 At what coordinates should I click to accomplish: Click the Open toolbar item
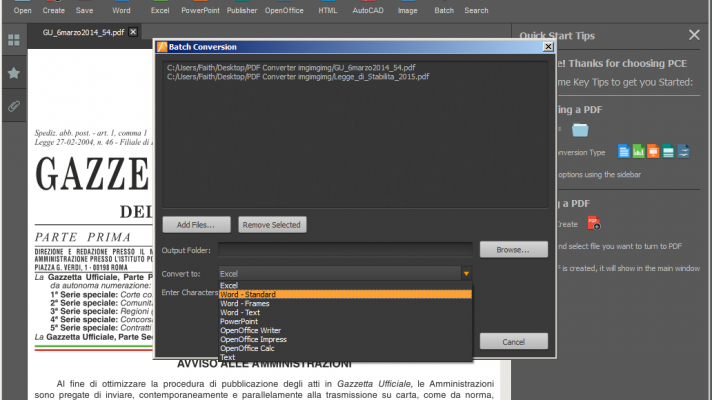[22, 8]
